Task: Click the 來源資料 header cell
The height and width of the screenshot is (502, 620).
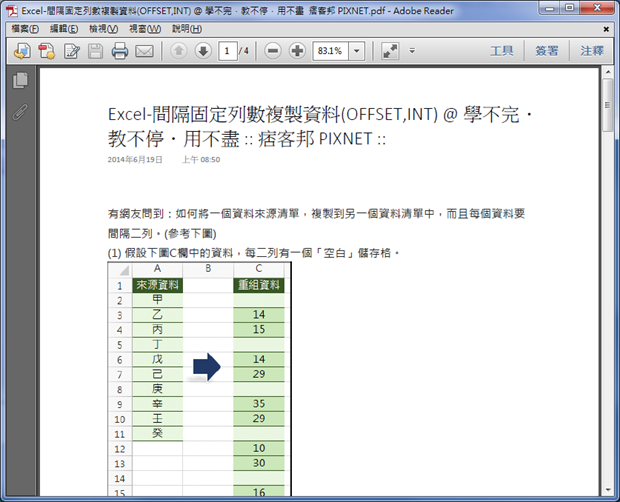Action: (x=157, y=285)
